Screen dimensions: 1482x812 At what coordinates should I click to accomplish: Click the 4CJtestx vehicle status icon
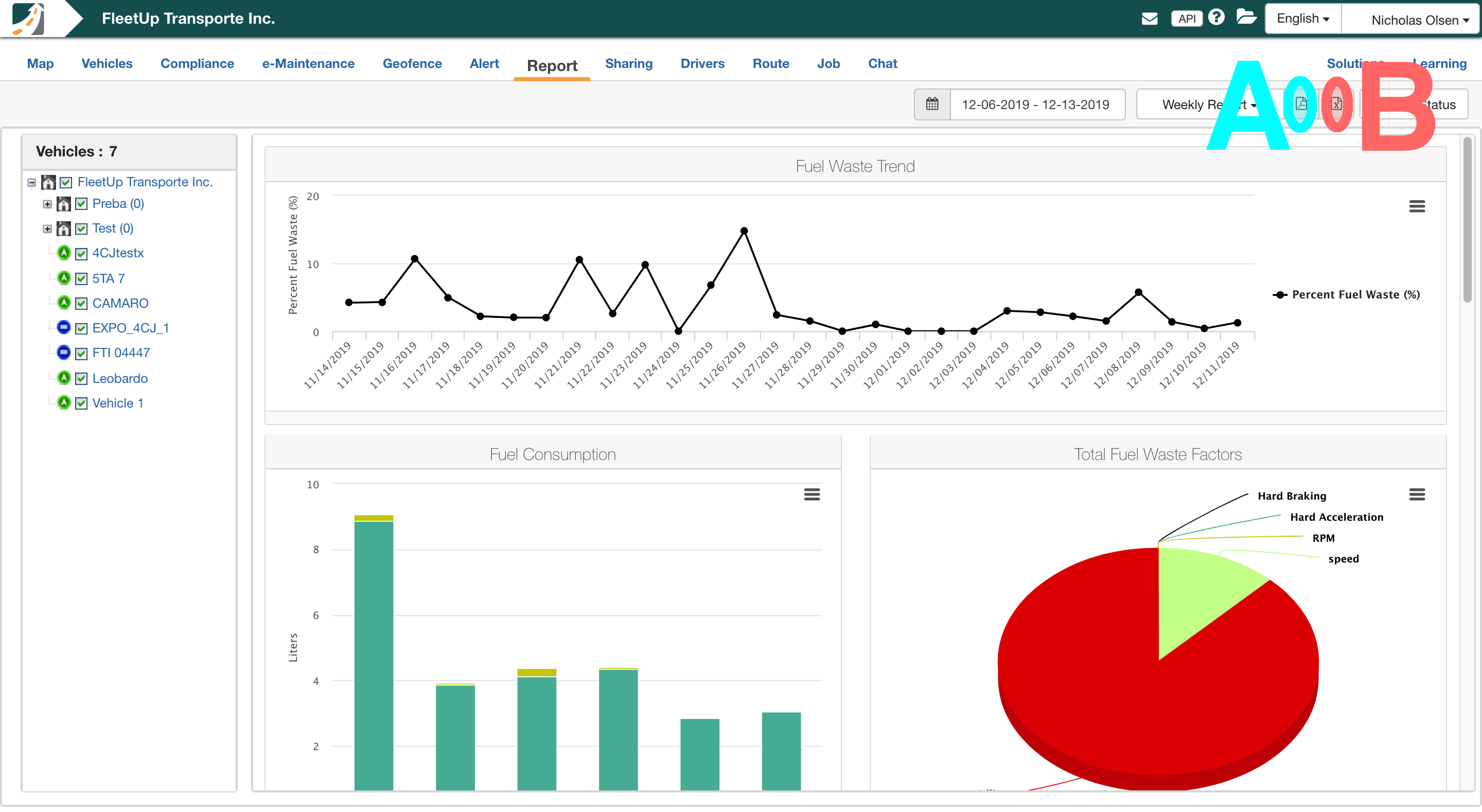pos(64,253)
